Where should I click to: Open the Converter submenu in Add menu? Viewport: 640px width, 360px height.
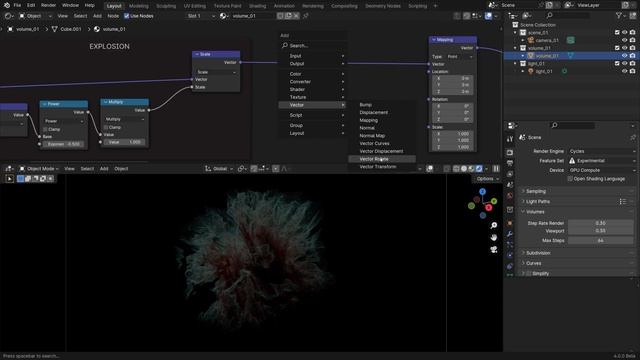click(313, 82)
